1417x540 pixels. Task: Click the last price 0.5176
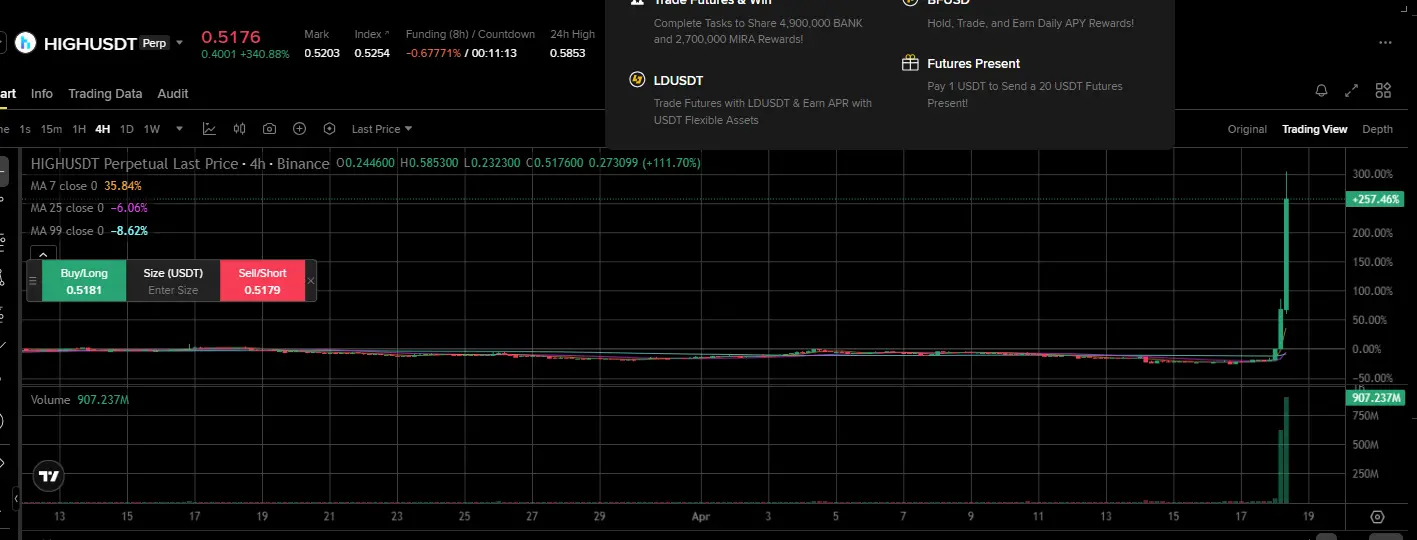pyautogui.click(x=231, y=37)
